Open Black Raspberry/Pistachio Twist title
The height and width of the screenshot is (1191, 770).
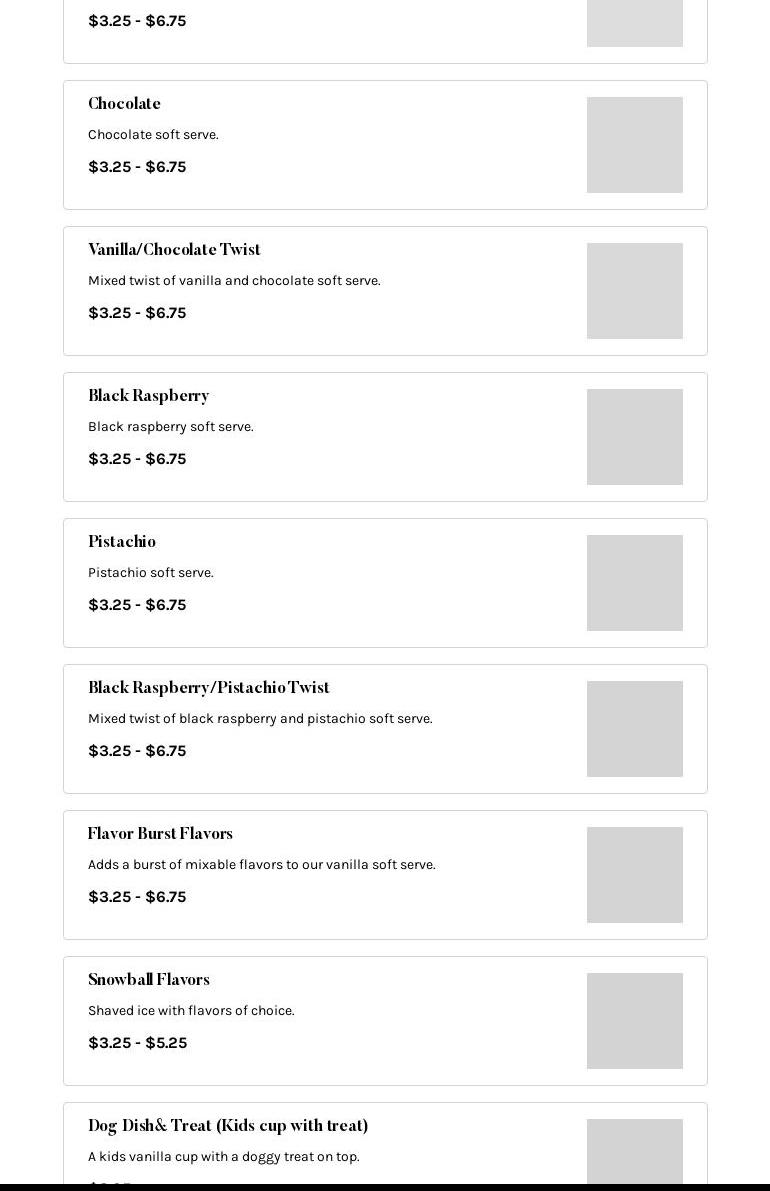[209, 687]
